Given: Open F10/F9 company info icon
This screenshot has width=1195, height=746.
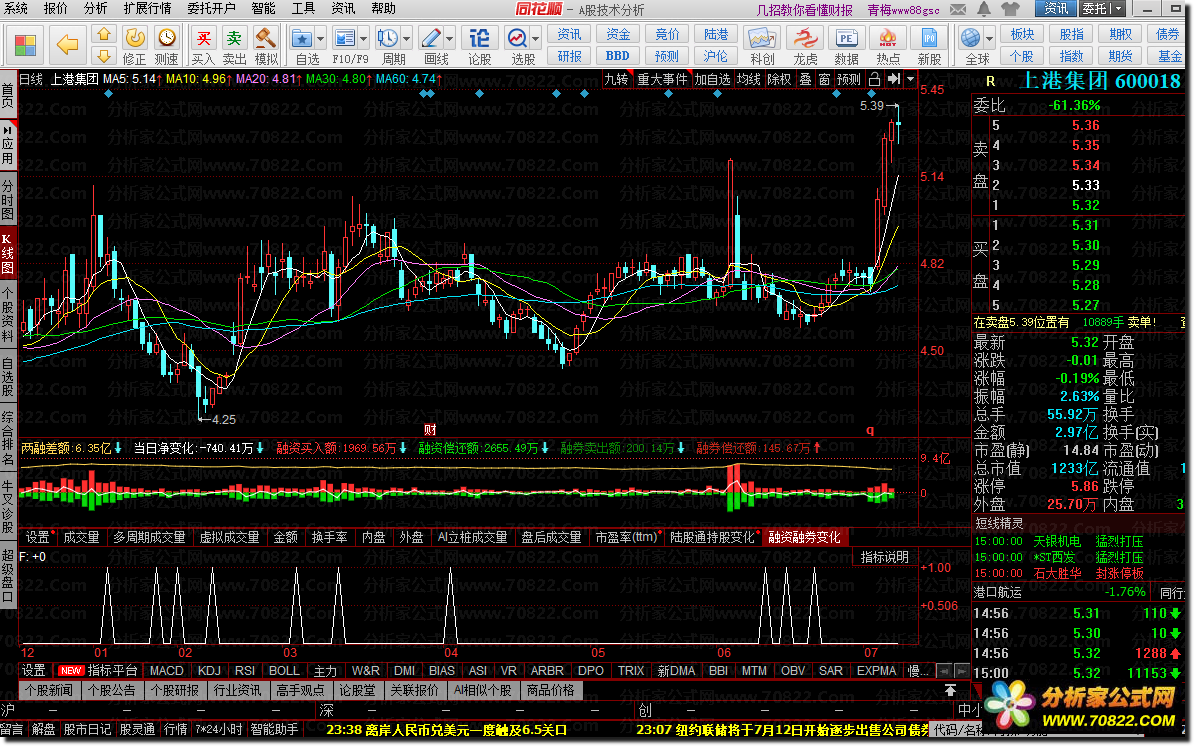Looking at the screenshot, I should 345,38.
